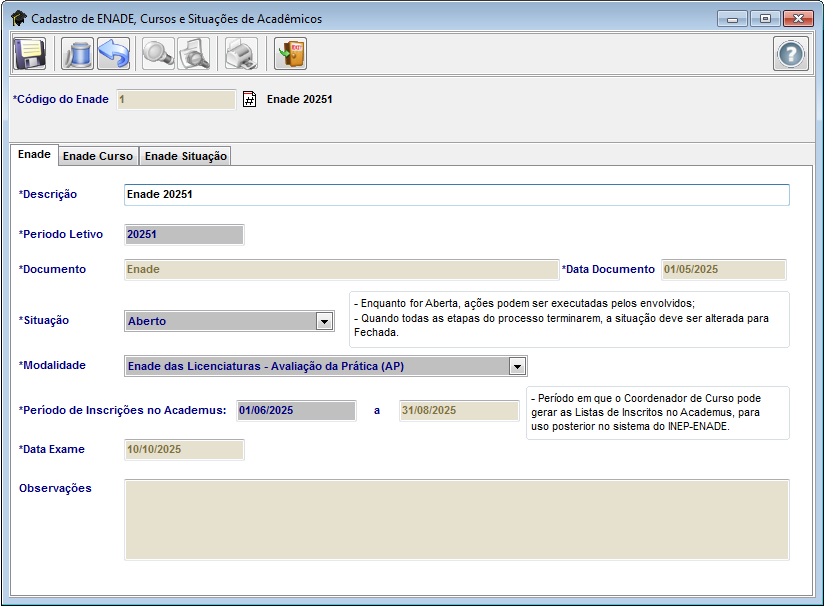
Task: Click the code lookup icon beside Código do Enade
Action: click(250, 100)
